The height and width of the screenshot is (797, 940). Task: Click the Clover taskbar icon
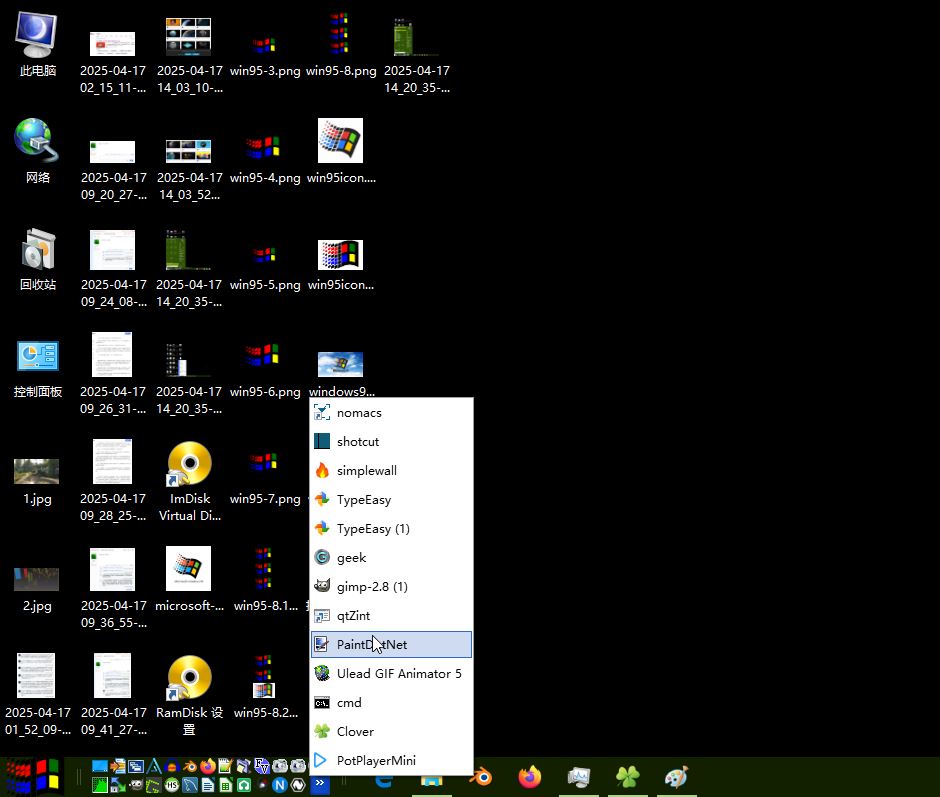(x=626, y=776)
